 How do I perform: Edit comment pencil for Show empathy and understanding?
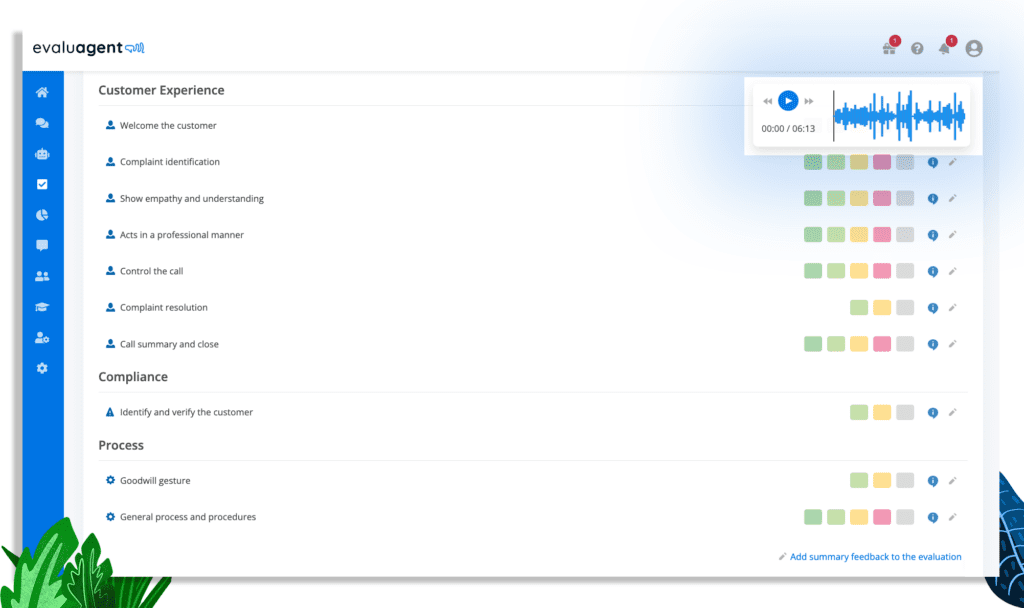point(953,198)
